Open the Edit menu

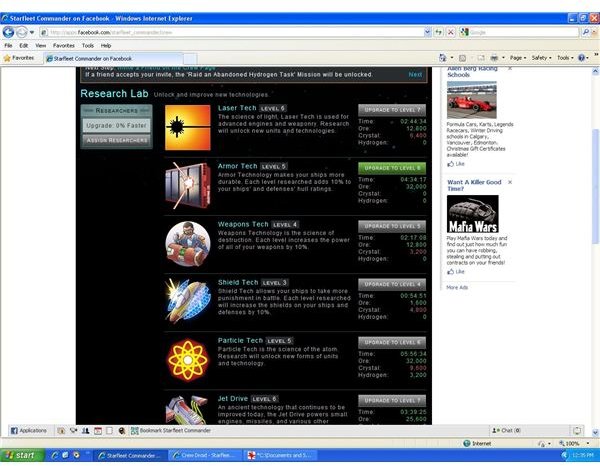(24, 46)
